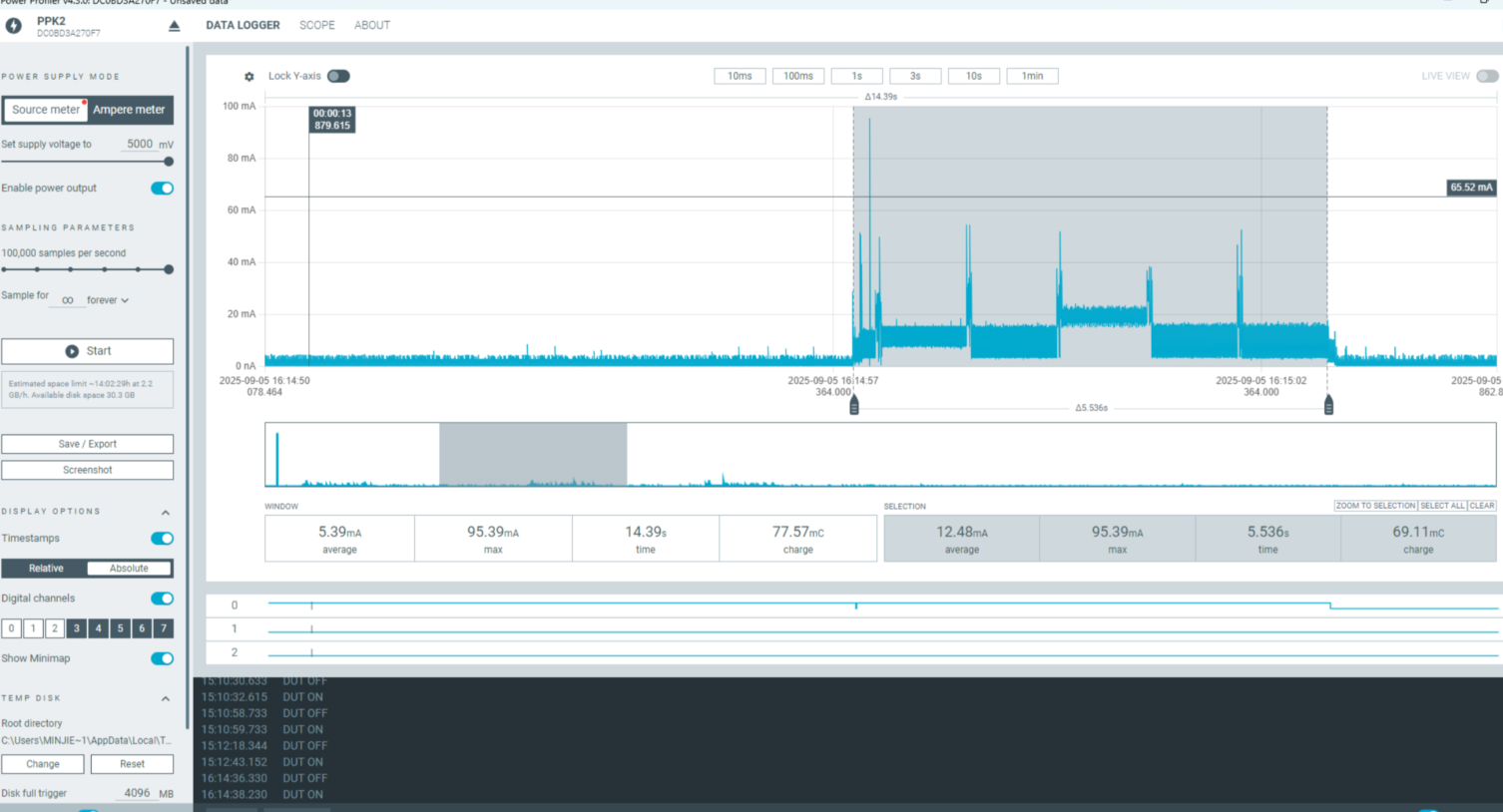Turn off Show Minimap toggle
The image size is (1503, 812).
point(162,658)
